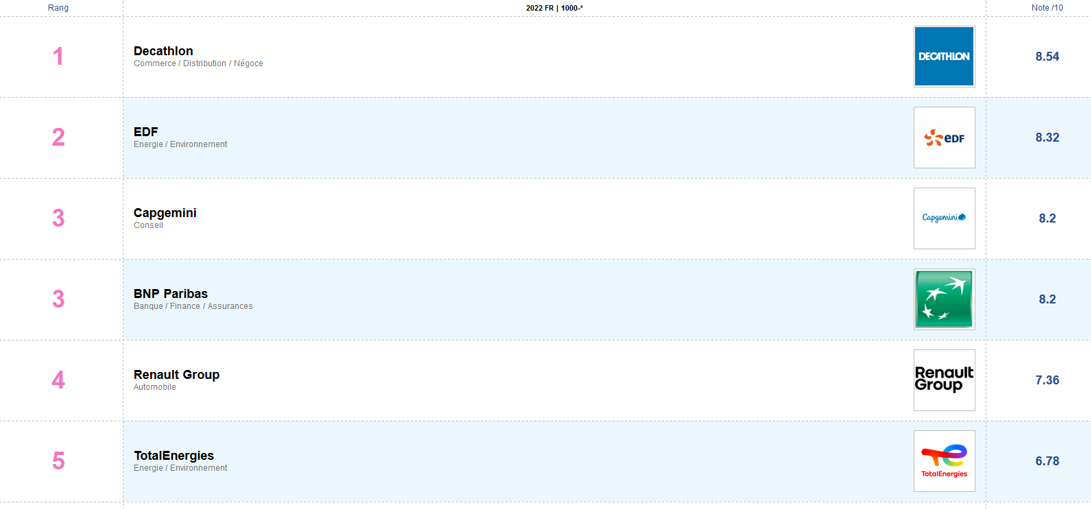This screenshot has height=509, width=1091.
Task: Select the EDF score 8.32
Action: click(x=1047, y=138)
